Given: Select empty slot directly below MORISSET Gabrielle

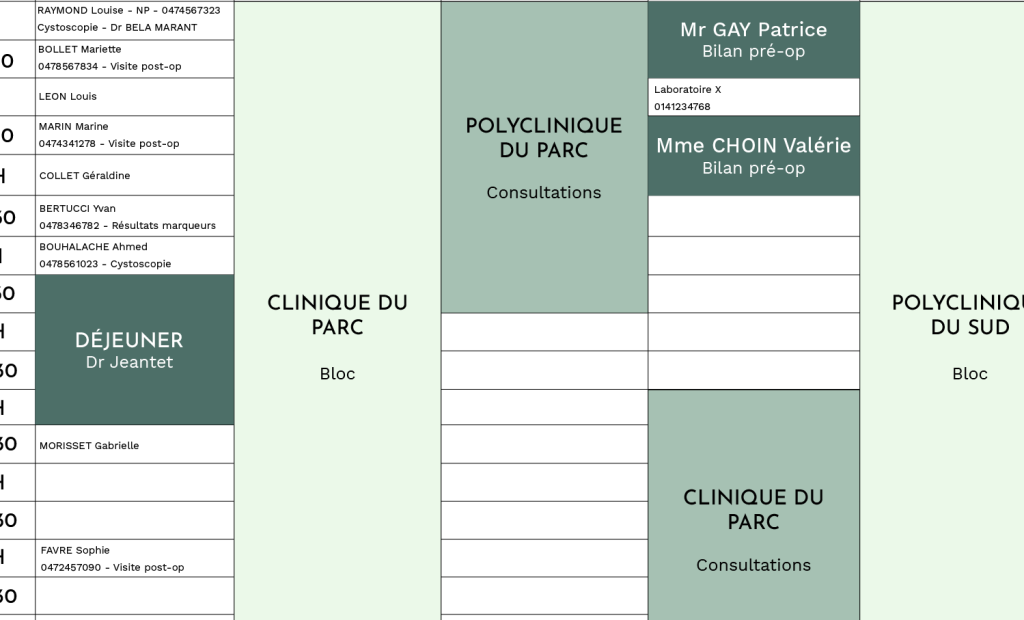Looking at the screenshot, I should [x=134, y=482].
